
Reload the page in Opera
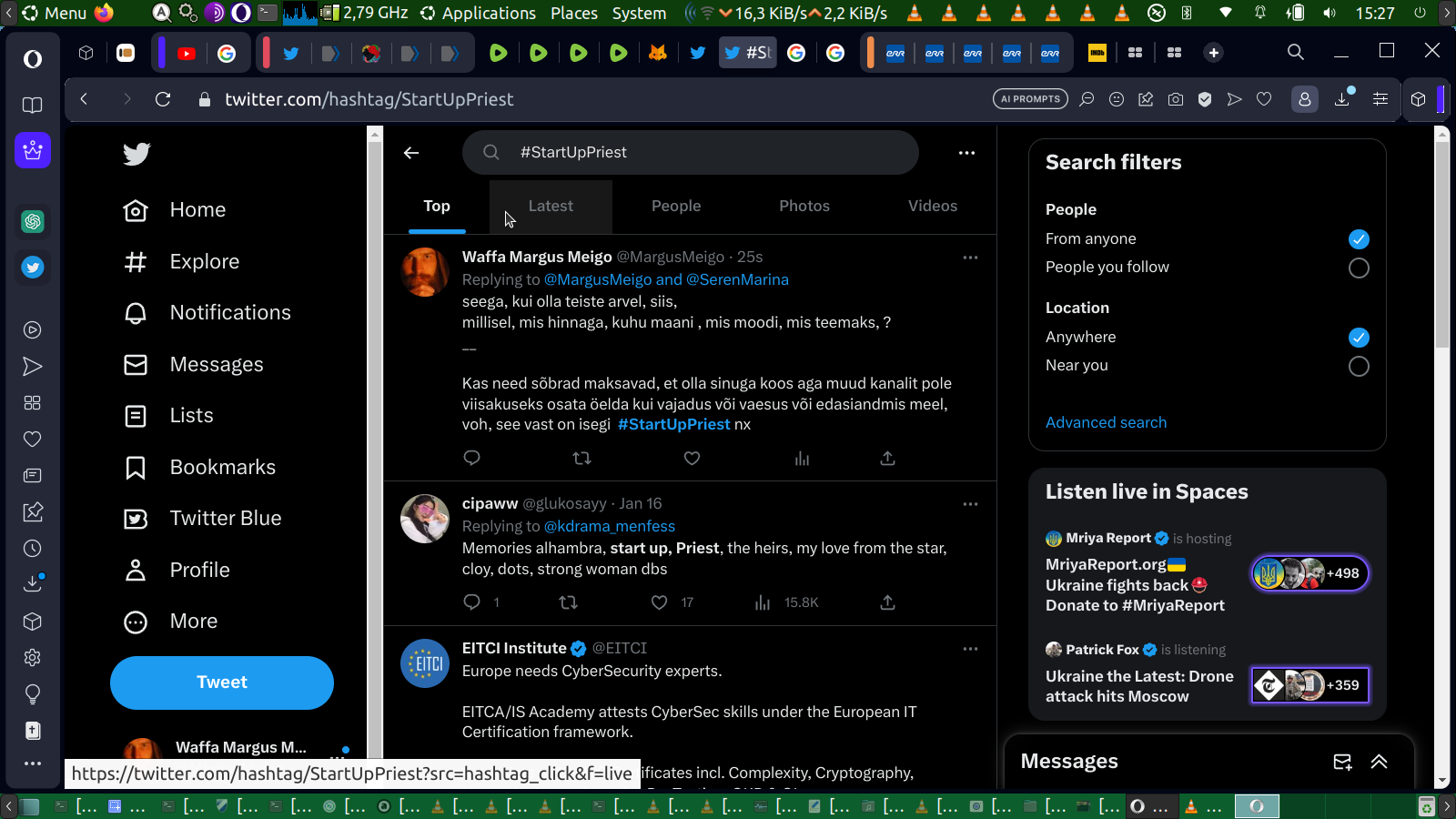[163, 99]
